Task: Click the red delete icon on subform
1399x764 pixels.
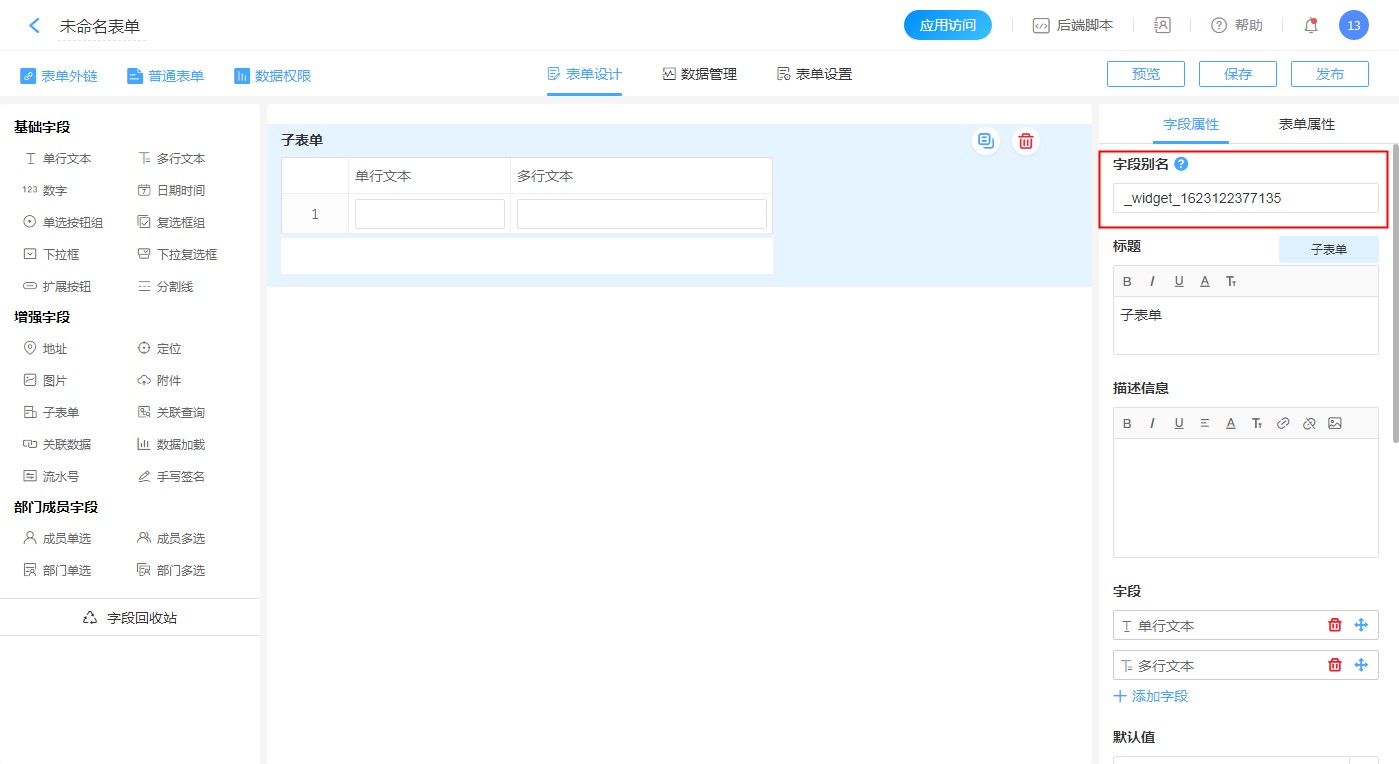Action: (1025, 141)
